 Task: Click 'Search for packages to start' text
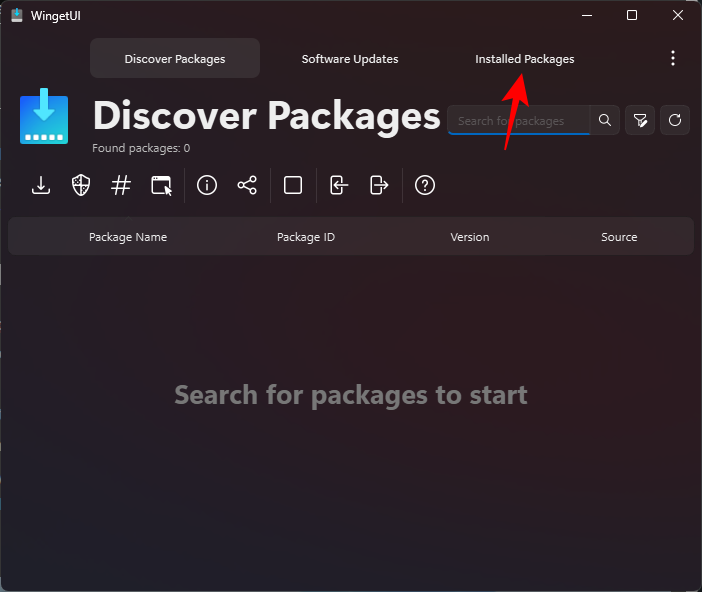tap(351, 395)
